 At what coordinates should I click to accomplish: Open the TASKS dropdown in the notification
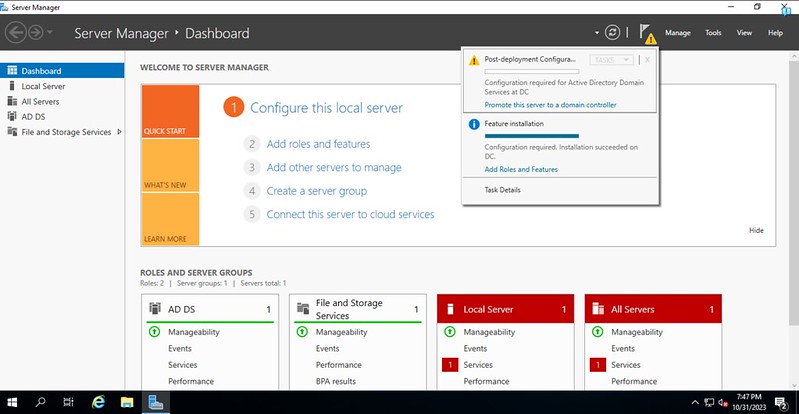click(x=611, y=60)
